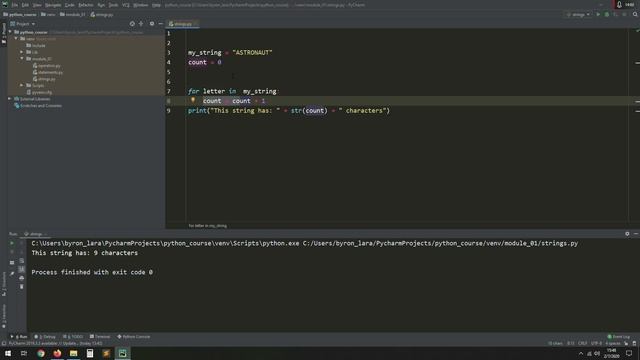
Task: Open Calculator from the taskbar
Action: tap(90, 353)
